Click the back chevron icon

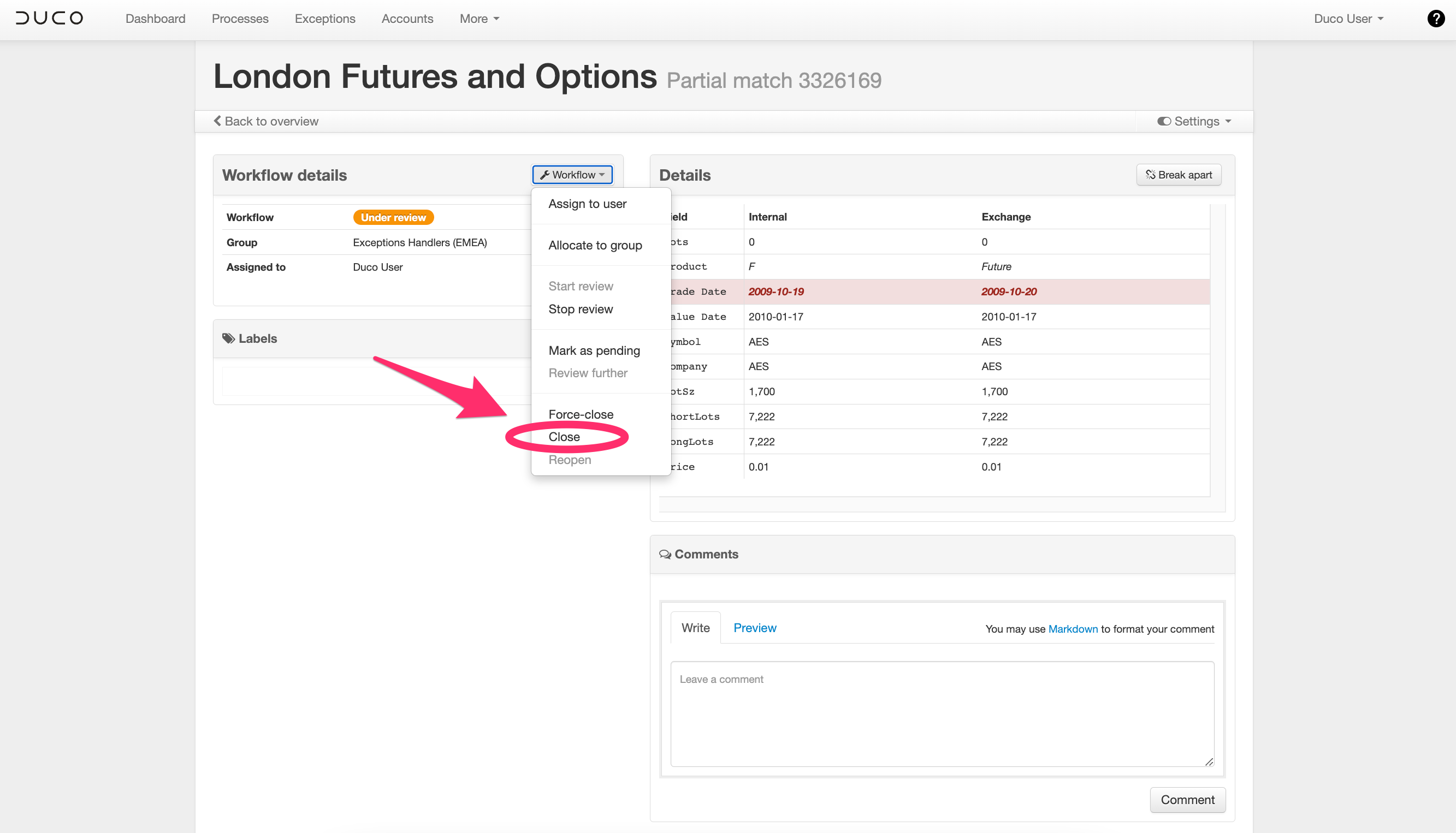217,121
